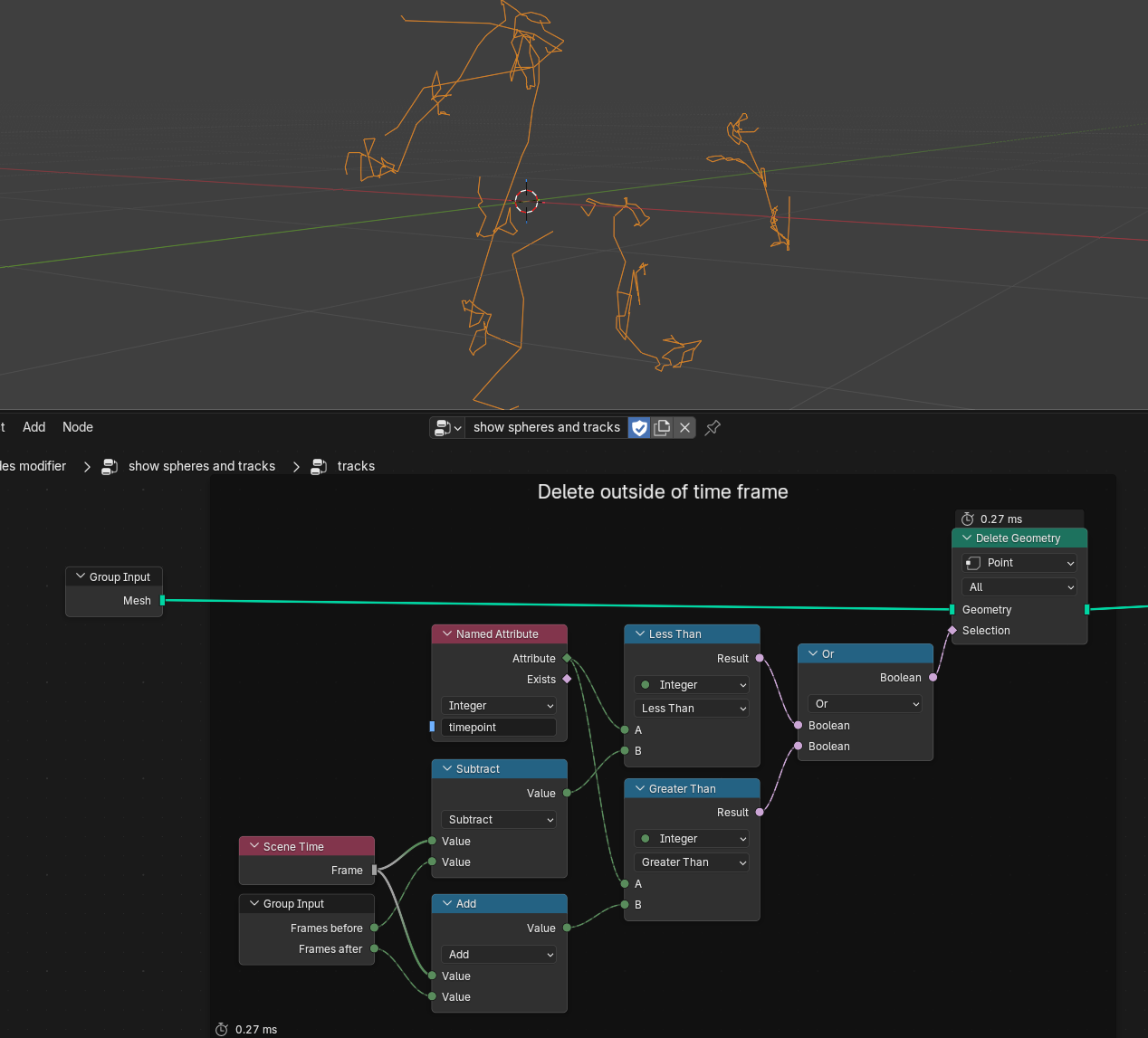
Task: Open the Subtract operation dropdown
Action: point(499,820)
